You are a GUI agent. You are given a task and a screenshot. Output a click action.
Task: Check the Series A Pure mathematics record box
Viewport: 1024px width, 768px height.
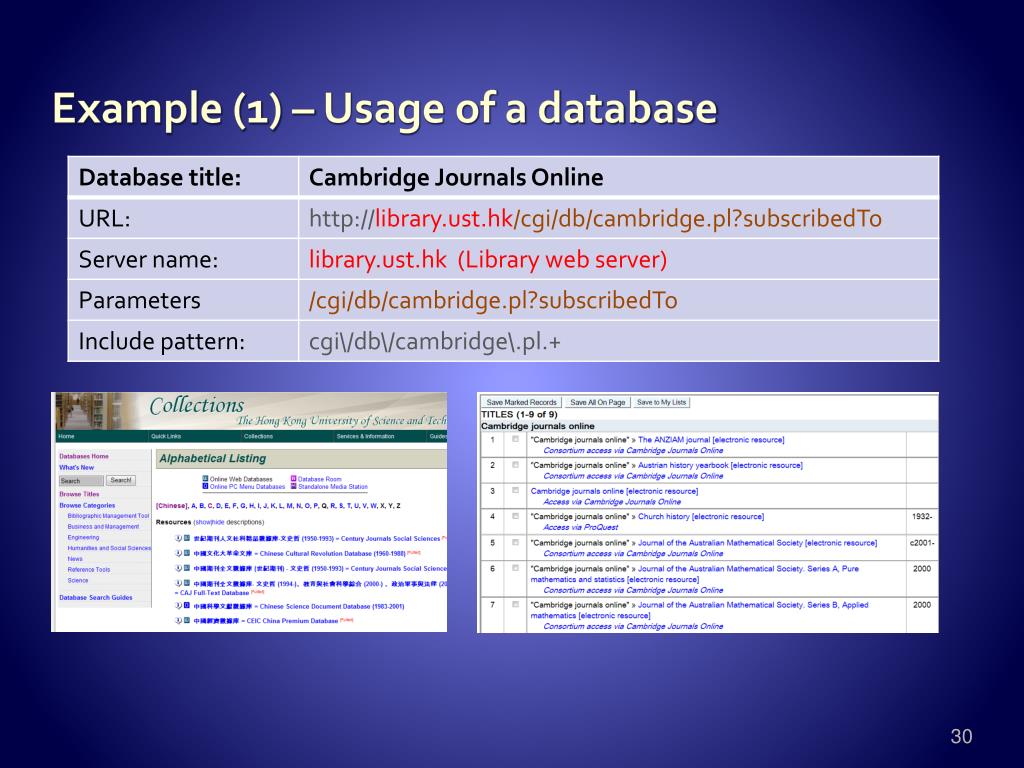(x=515, y=568)
